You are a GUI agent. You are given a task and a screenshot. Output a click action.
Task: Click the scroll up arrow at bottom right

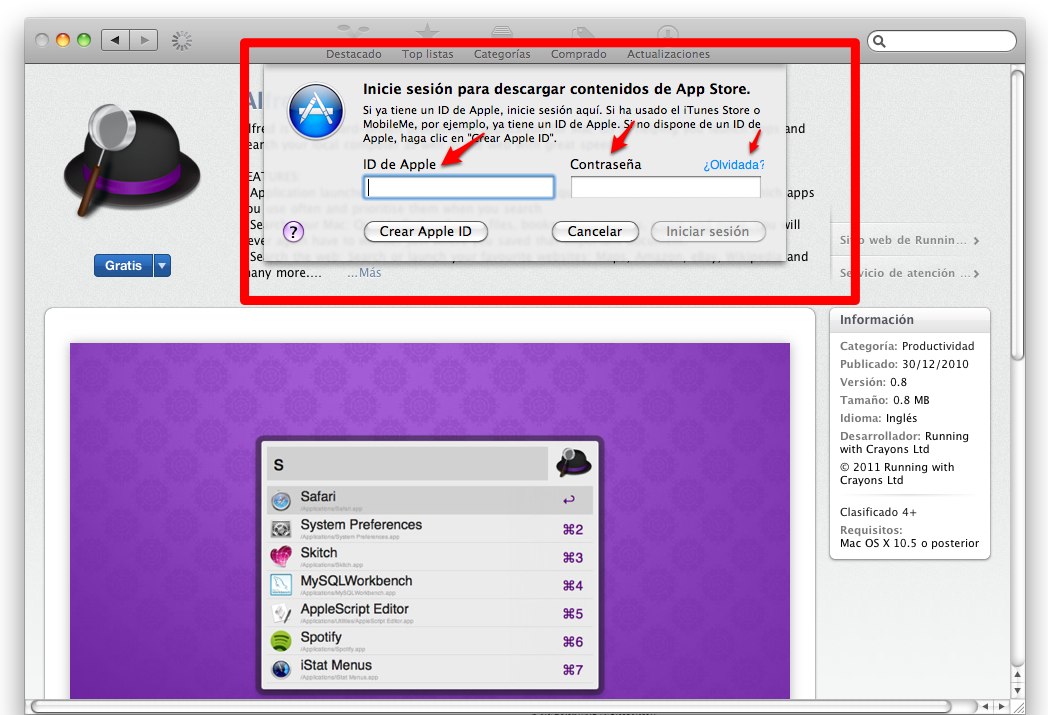tap(1017, 674)
